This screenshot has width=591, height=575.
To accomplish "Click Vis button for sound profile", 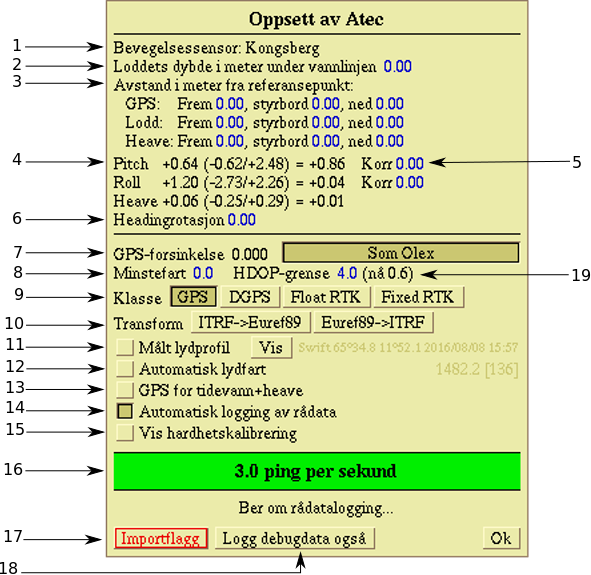I will [x=271, y=347].
